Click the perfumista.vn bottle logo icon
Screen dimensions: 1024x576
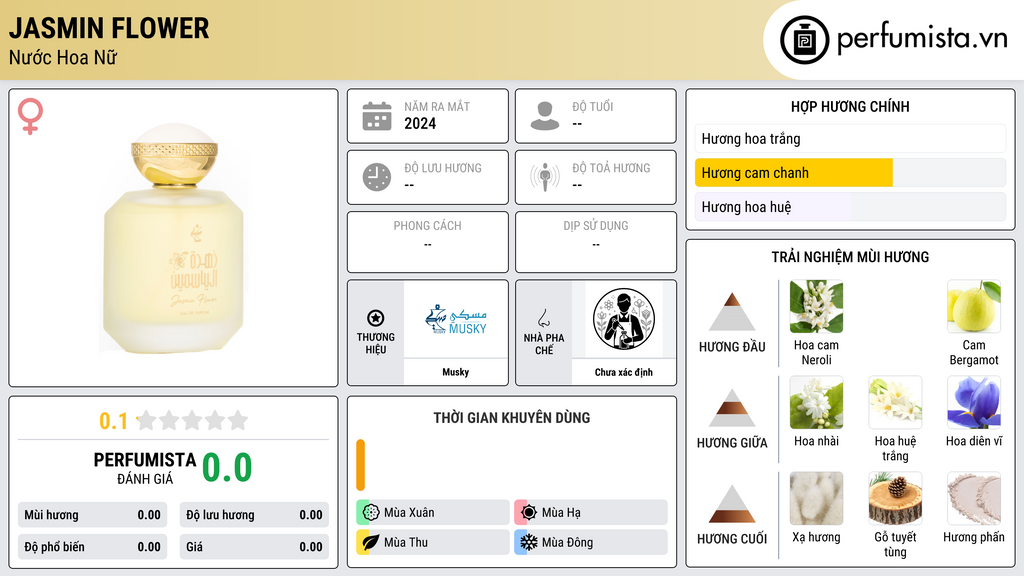[x=805, y=40]
